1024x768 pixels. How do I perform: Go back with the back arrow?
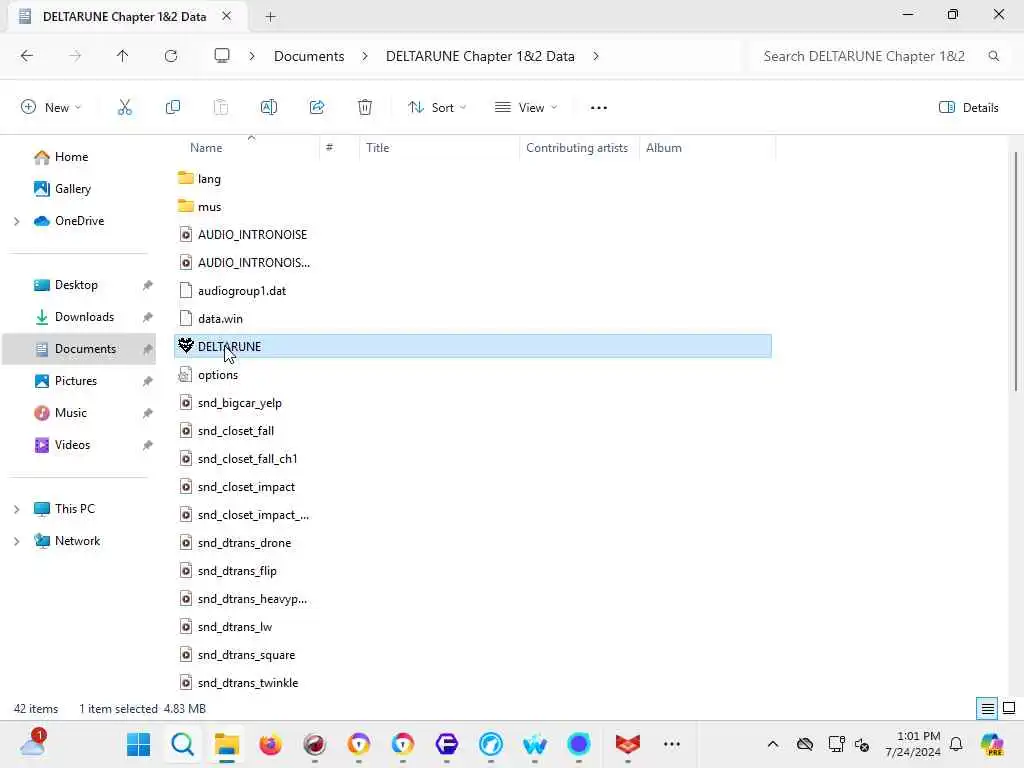pos(27,56)
